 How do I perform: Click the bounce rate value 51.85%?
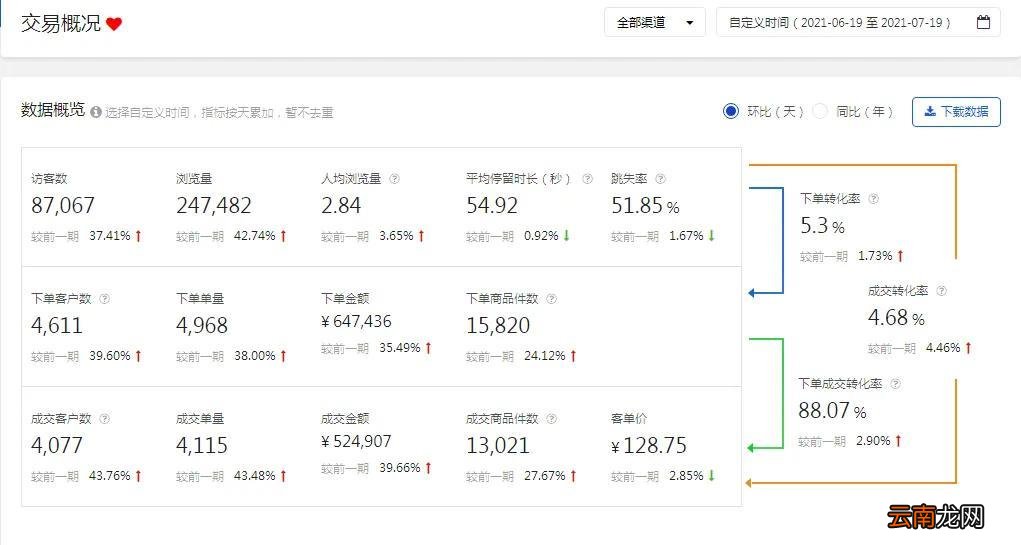pos(645,206)
